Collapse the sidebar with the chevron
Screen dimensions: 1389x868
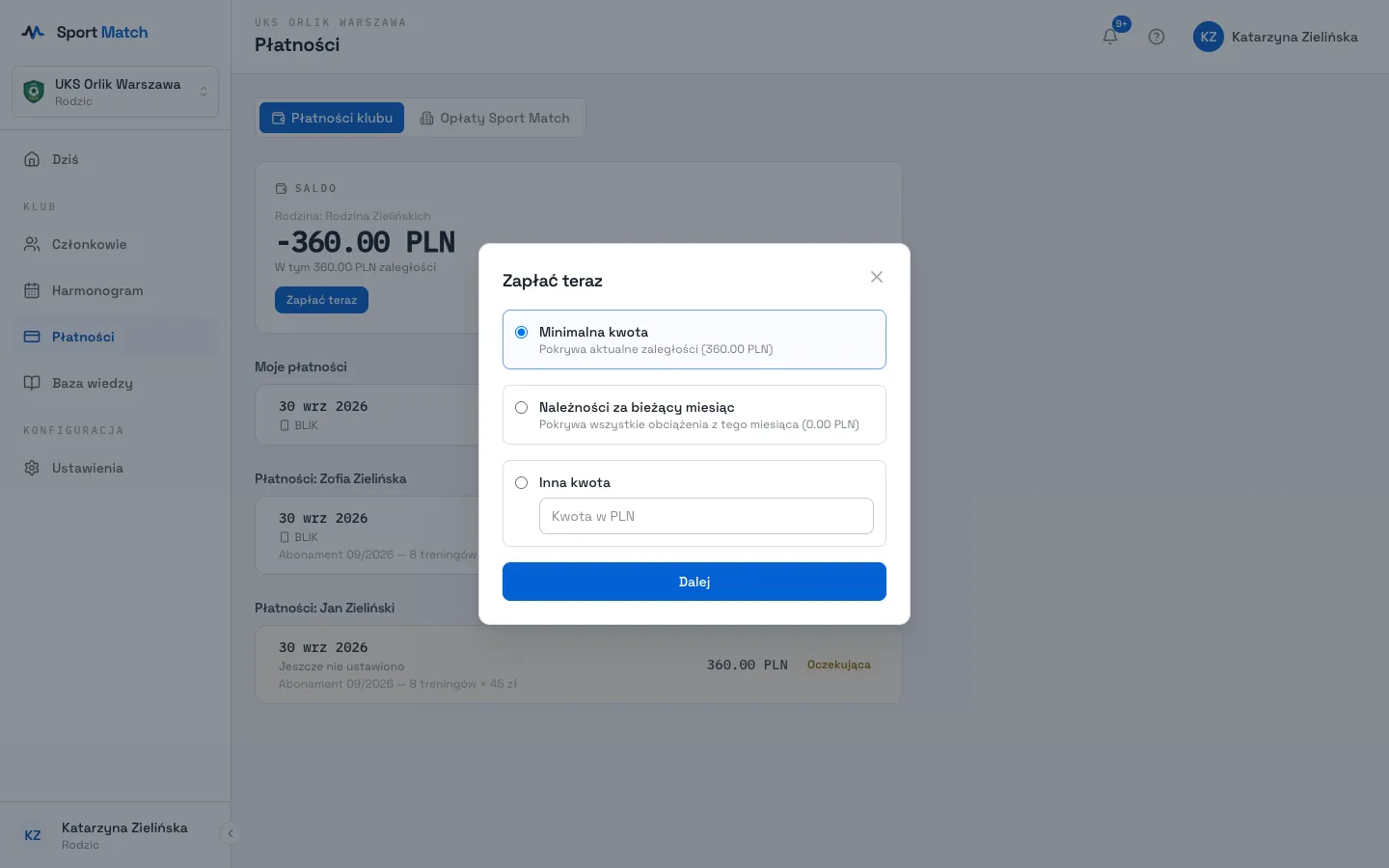point(231,833)
